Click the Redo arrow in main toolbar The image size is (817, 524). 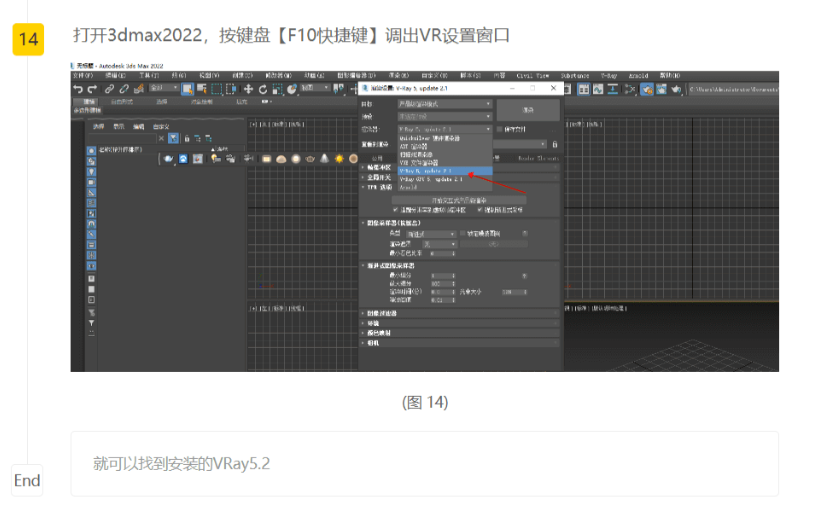tap(92, 89)
